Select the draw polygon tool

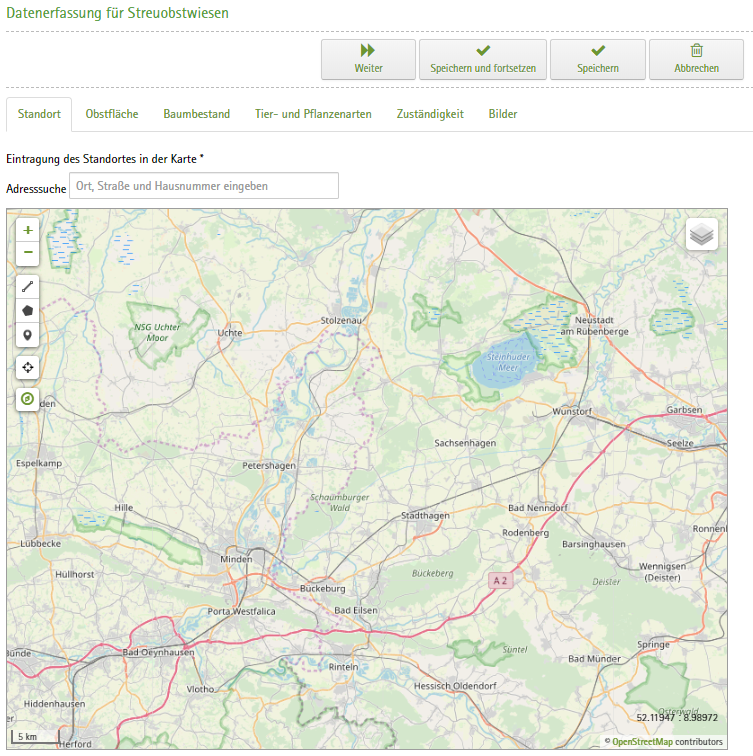point(28,310)
